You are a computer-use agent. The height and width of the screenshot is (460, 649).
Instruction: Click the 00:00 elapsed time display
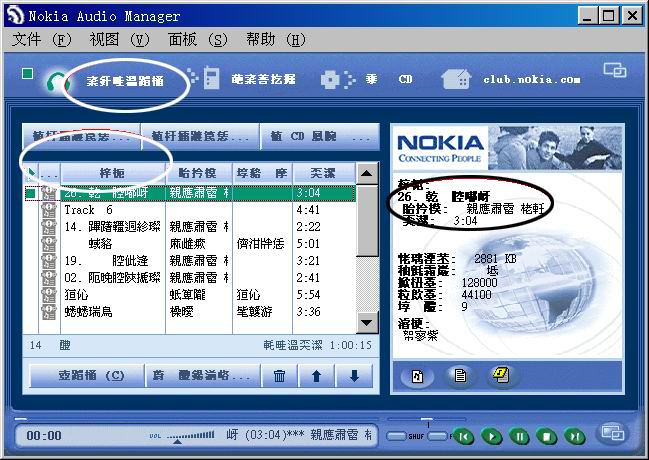(44, 436)
